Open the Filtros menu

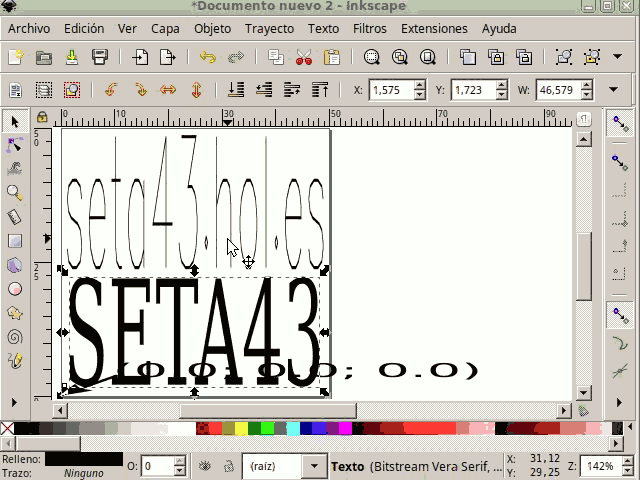click(370, 28)
